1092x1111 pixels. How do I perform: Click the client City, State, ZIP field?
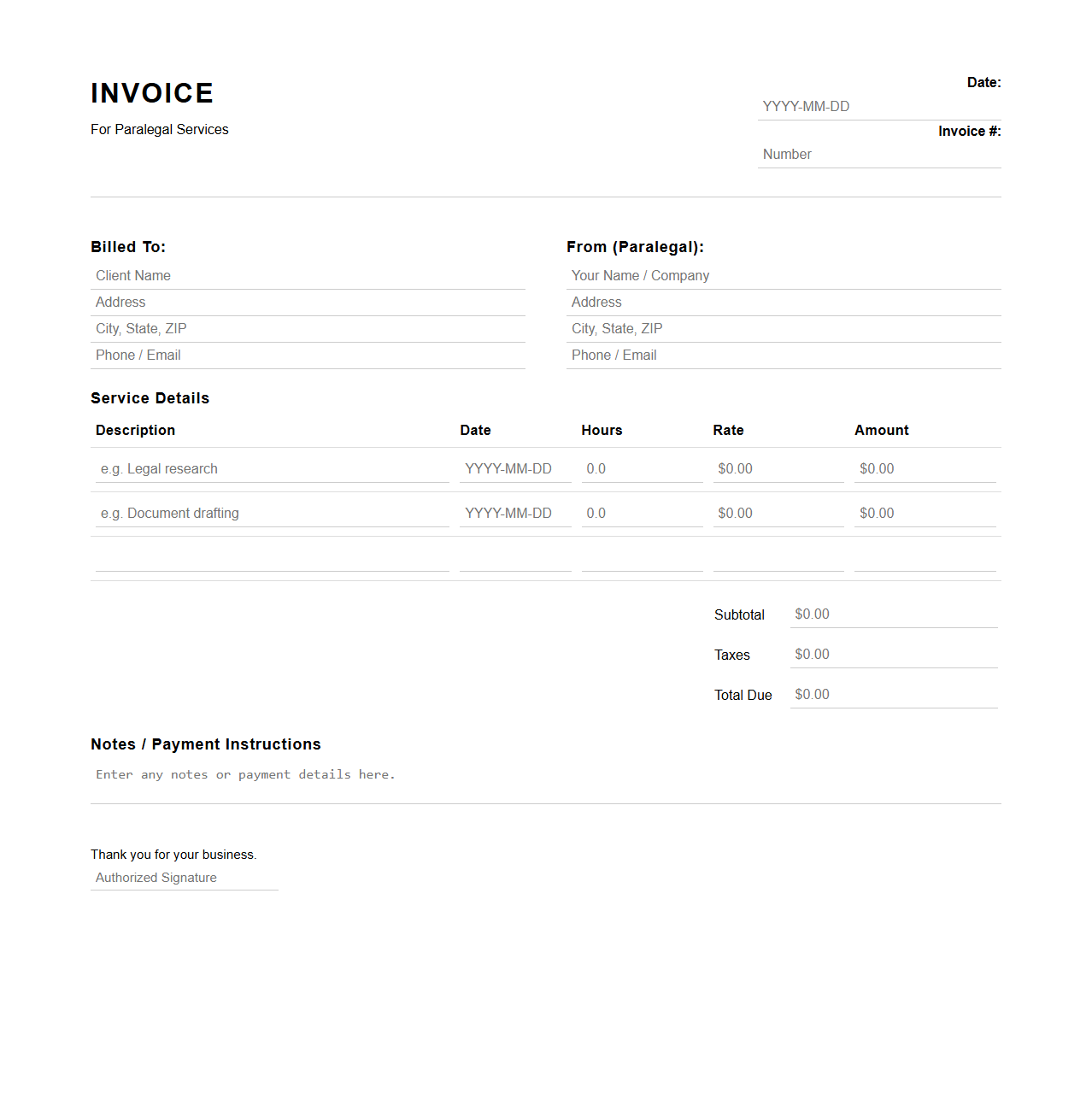click(x=308, y=328)
